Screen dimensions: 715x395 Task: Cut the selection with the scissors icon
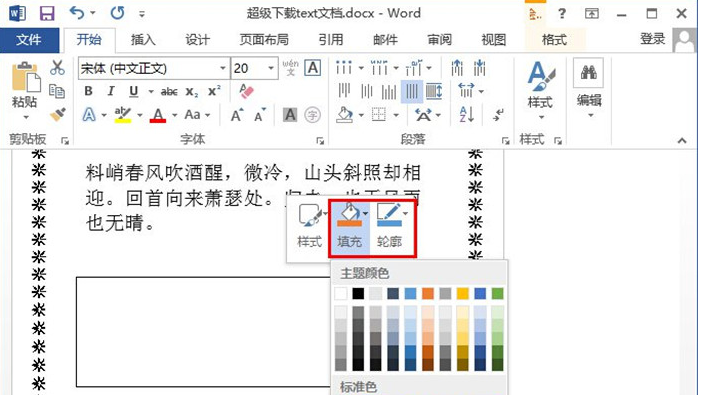pyautogui.click(x=57, y=68)
